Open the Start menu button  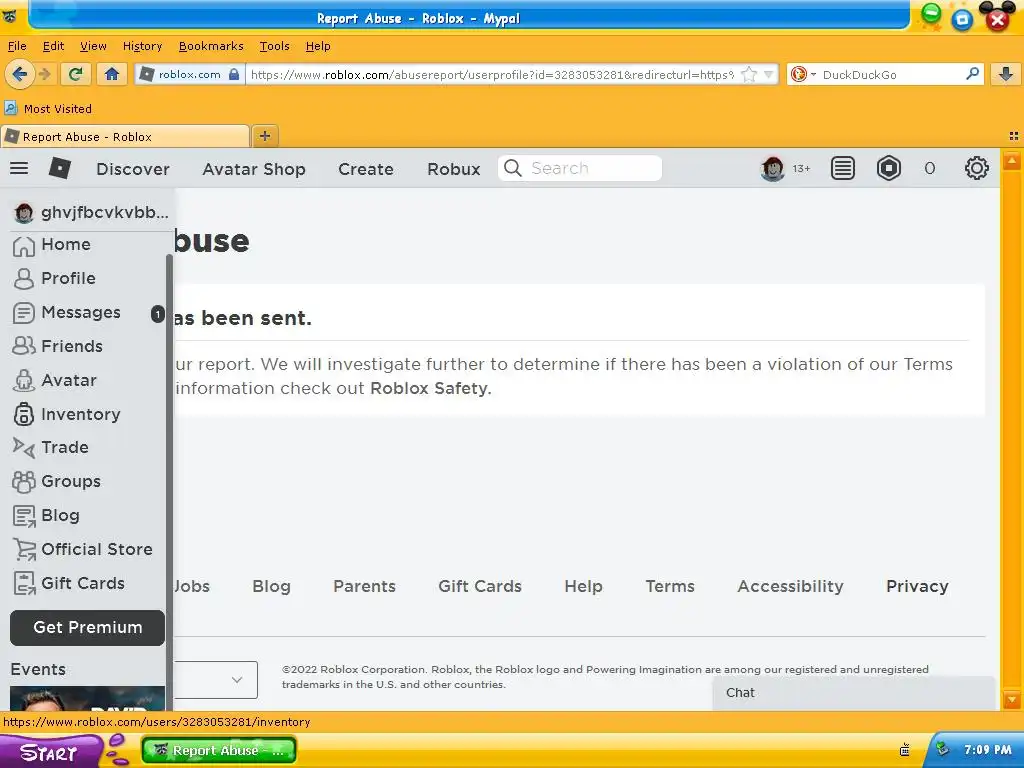[51, 752]
